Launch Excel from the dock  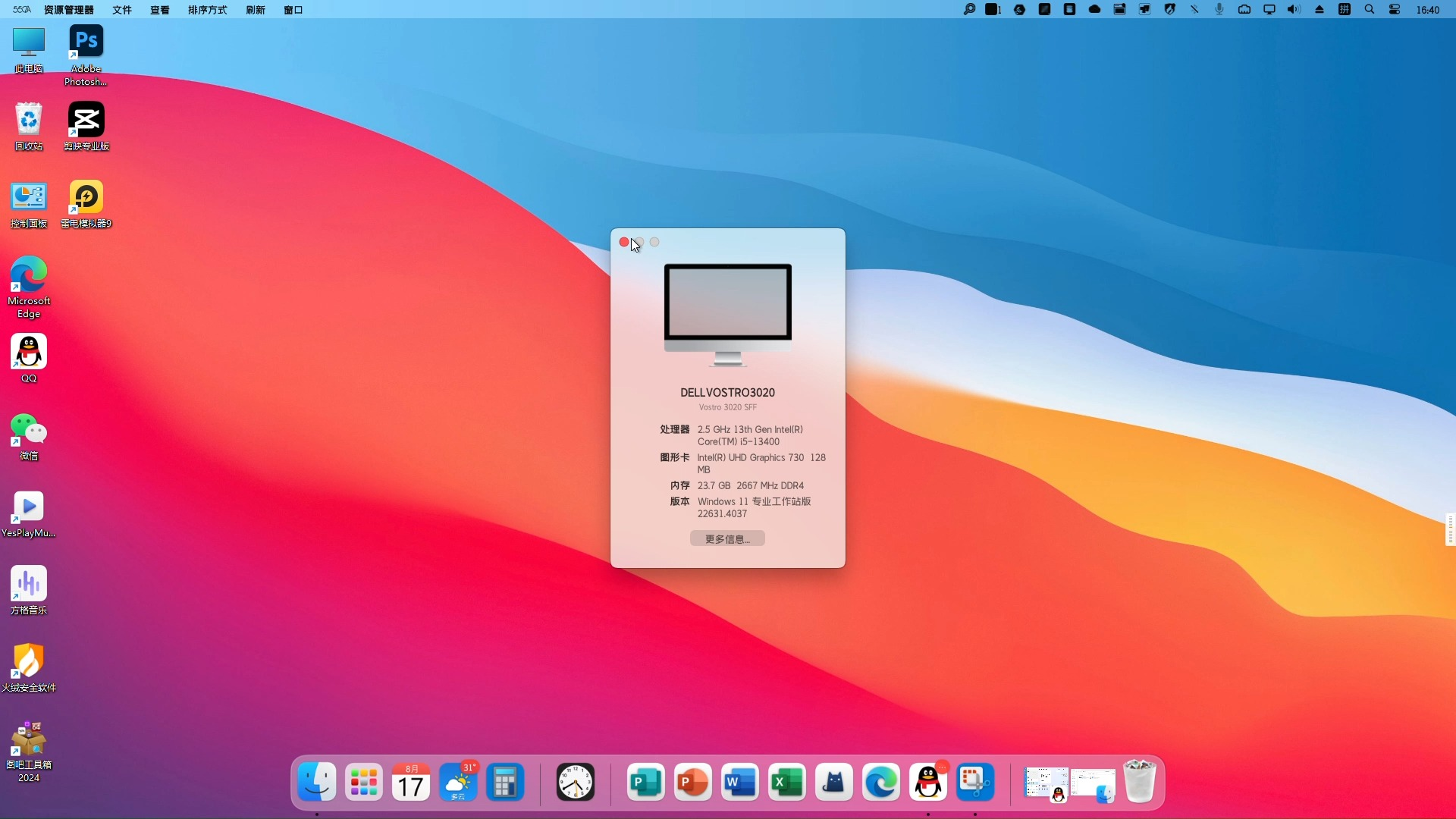(787, 782)
